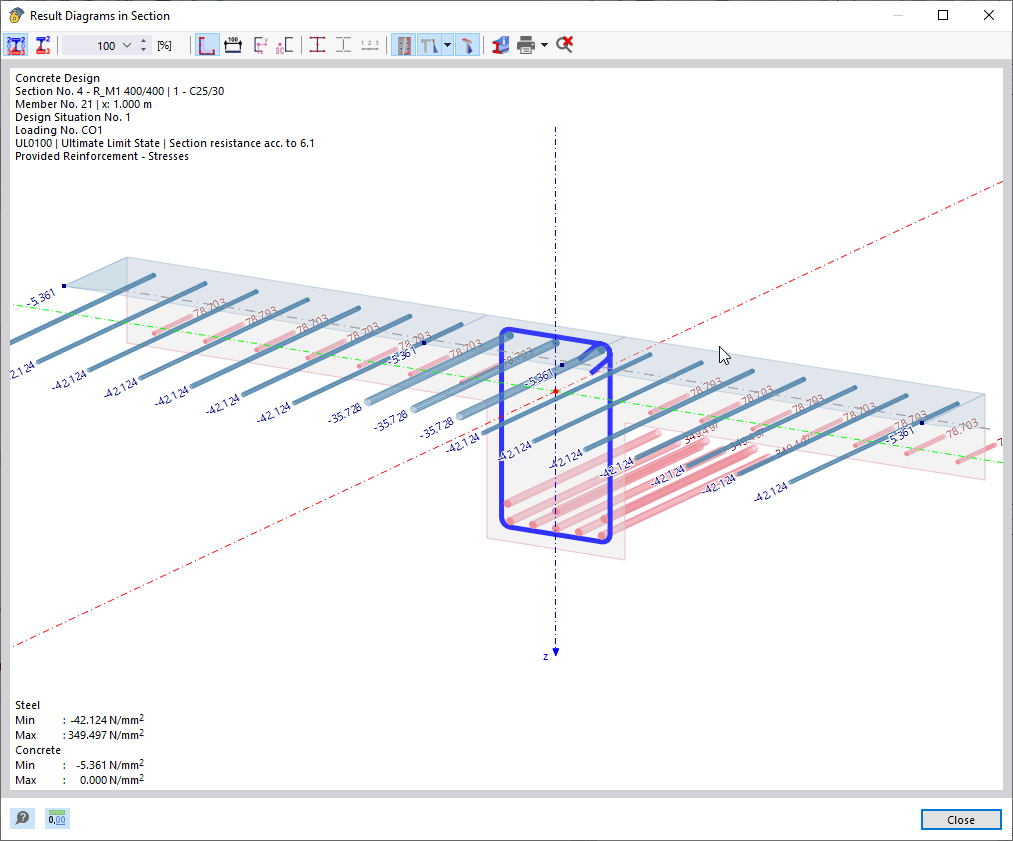The width and height of the screenshot is (1013, 841).
Task: Maximize the Result Diagrams window
Action: (943, 16)
